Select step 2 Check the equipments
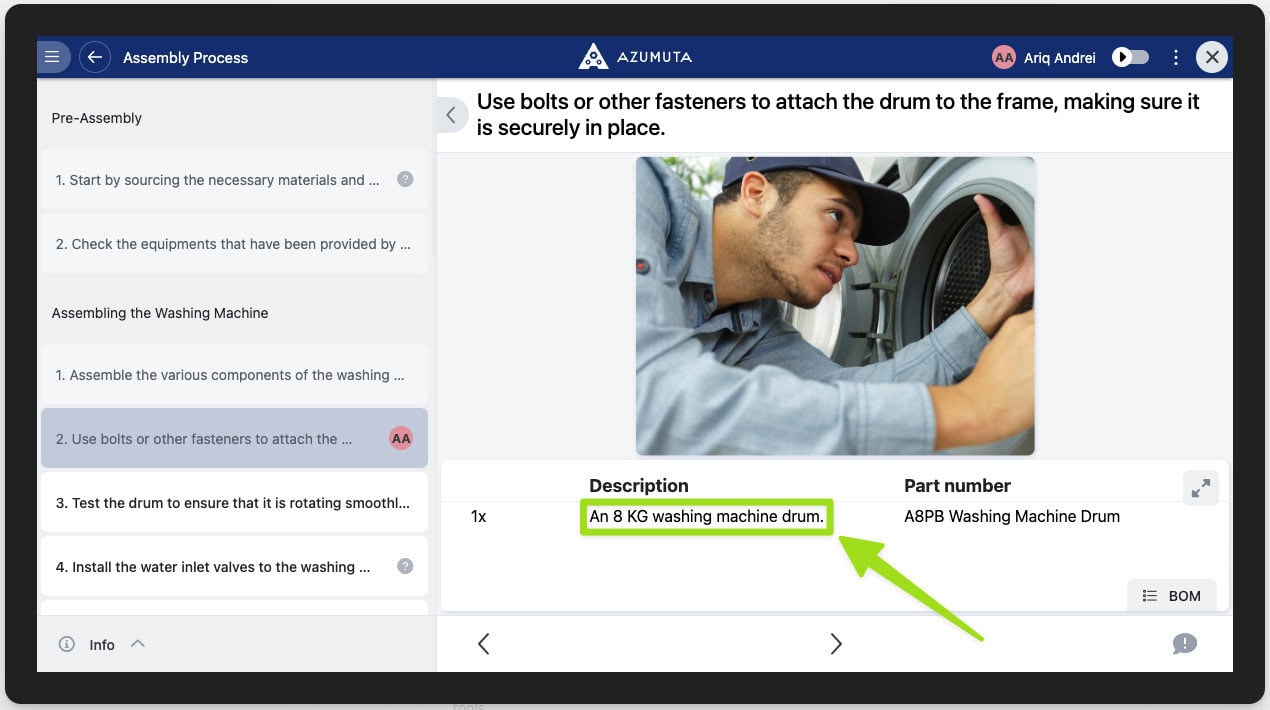The image size is (1270, 710). pyautogui.click(x=233, y=244)
